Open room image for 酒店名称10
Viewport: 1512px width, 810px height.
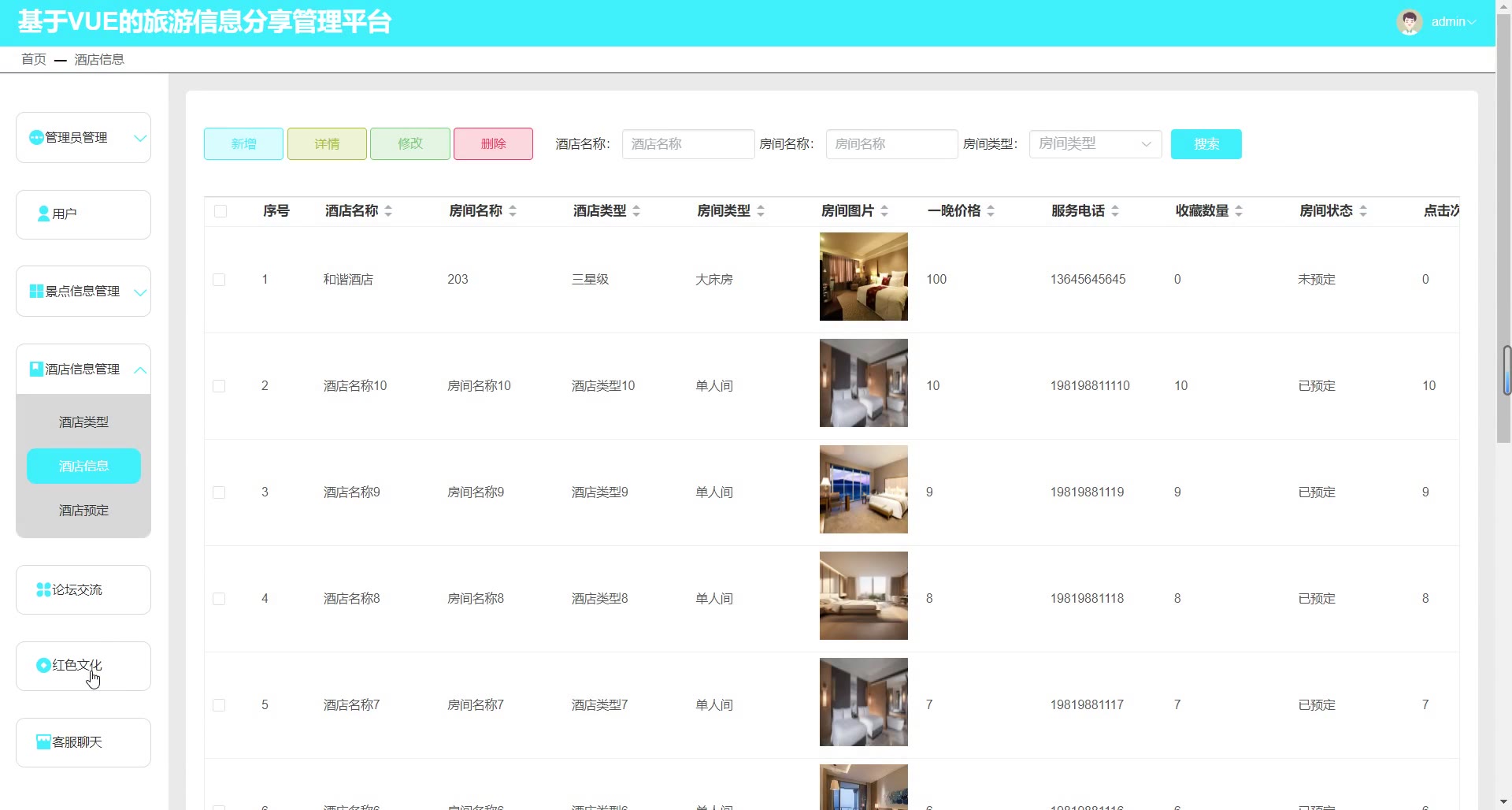click(x=864, y=383)
